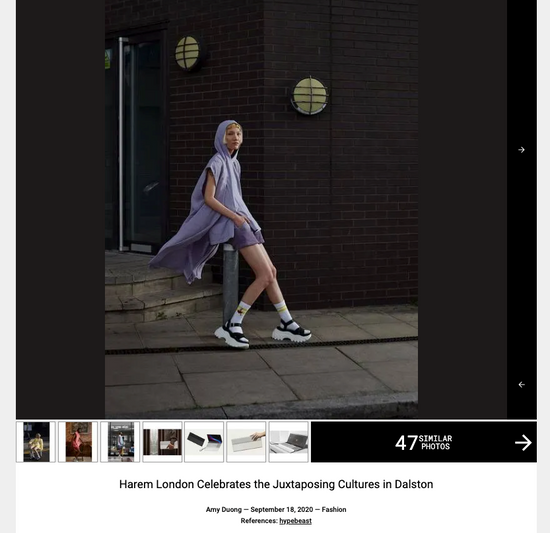Click the number 47 count
Image resolution: width=550 pixels, height=533 pixels.
pyautogui.click(x=406, y=443)
